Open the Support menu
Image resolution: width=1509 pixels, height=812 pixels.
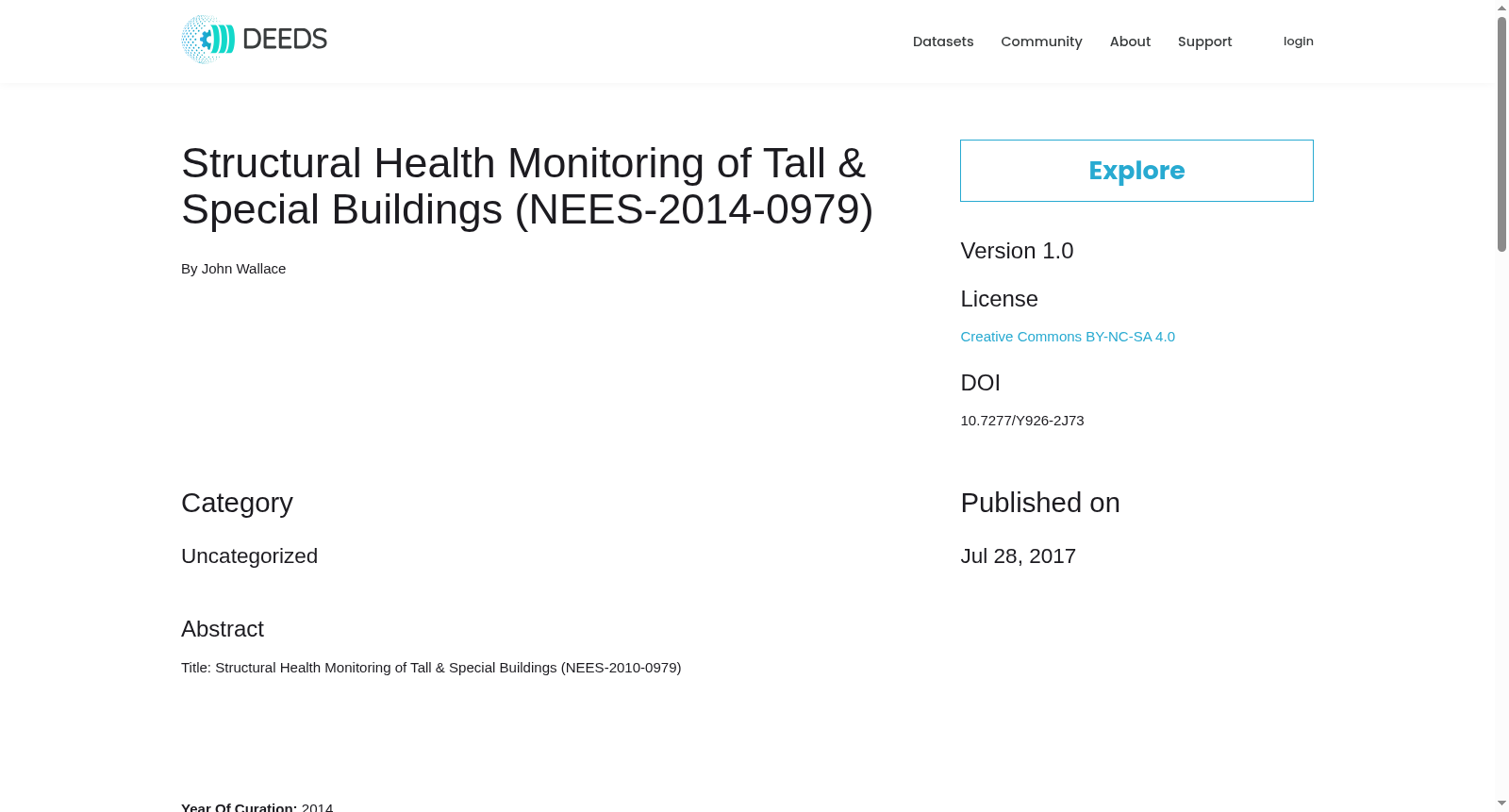1204,41
